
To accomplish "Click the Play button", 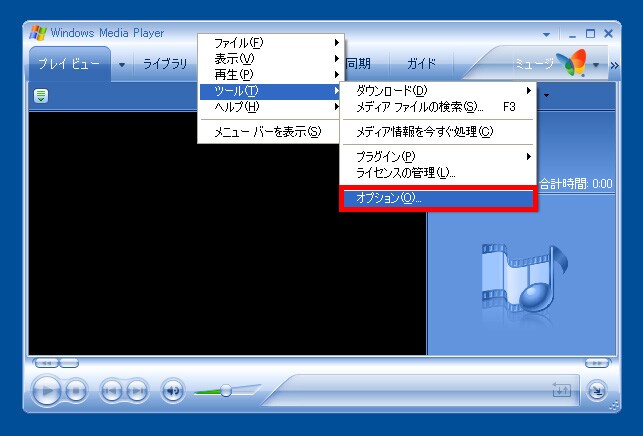I will tap(46, 391).
